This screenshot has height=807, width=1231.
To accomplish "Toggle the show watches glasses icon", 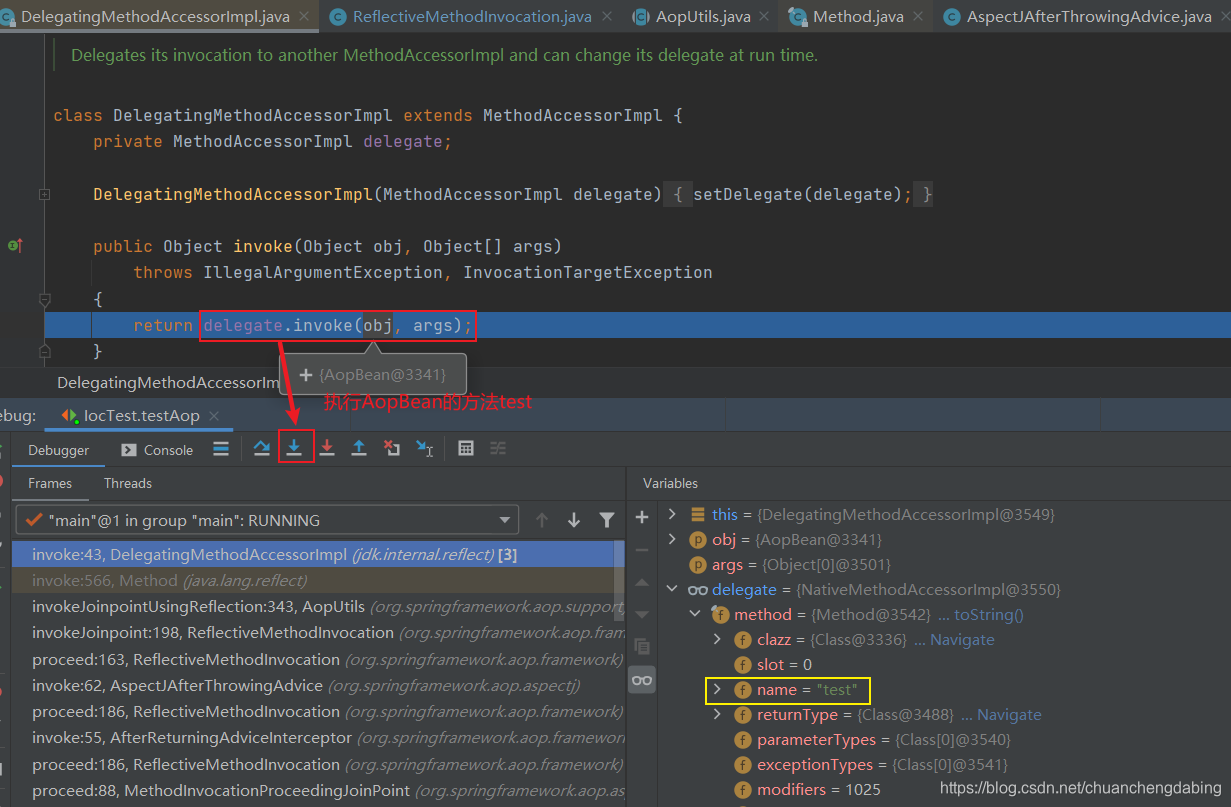I will click(x=642, y=680).
